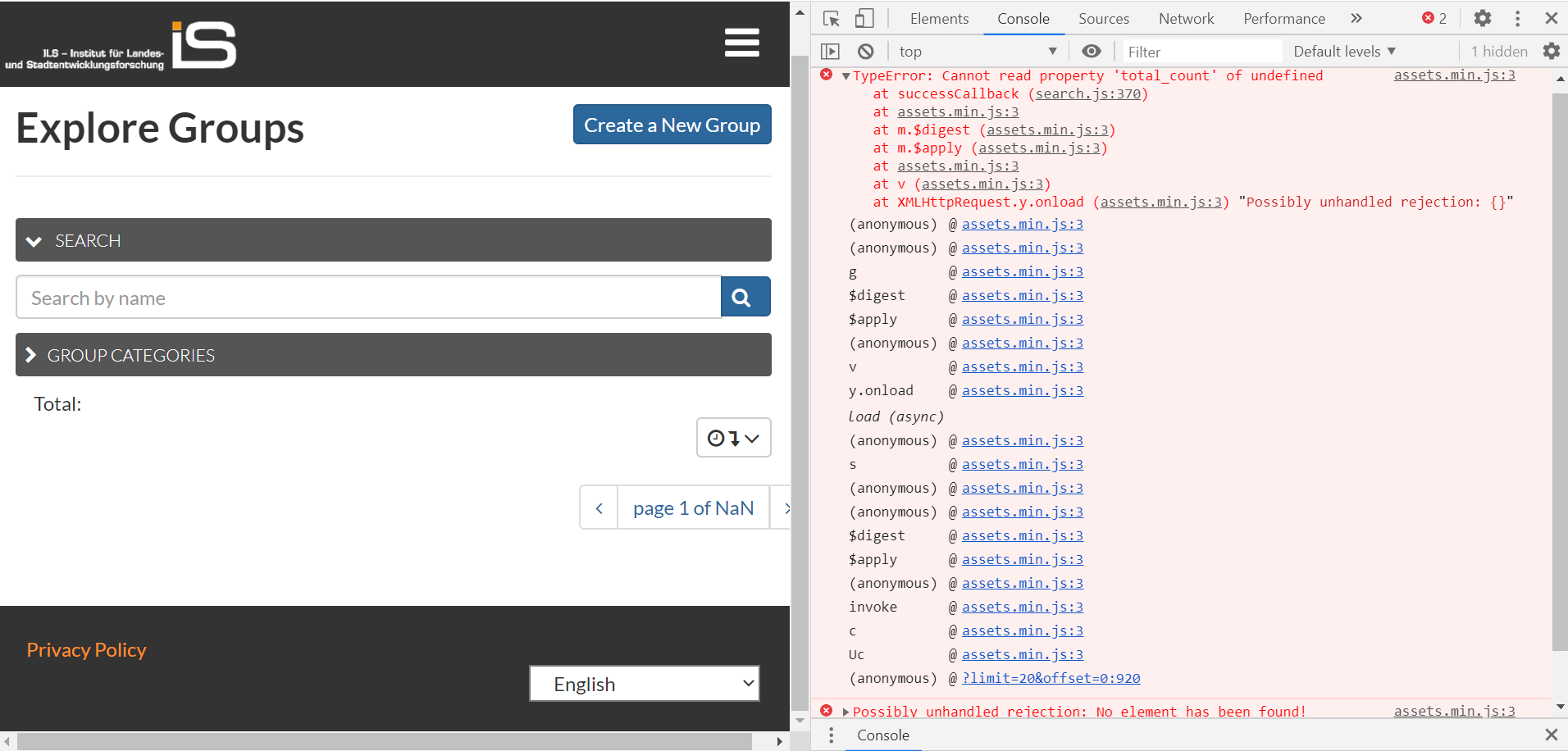Switch to the Performance tab
This screenshot has height=751, width=1568.
click(1284, 18)
